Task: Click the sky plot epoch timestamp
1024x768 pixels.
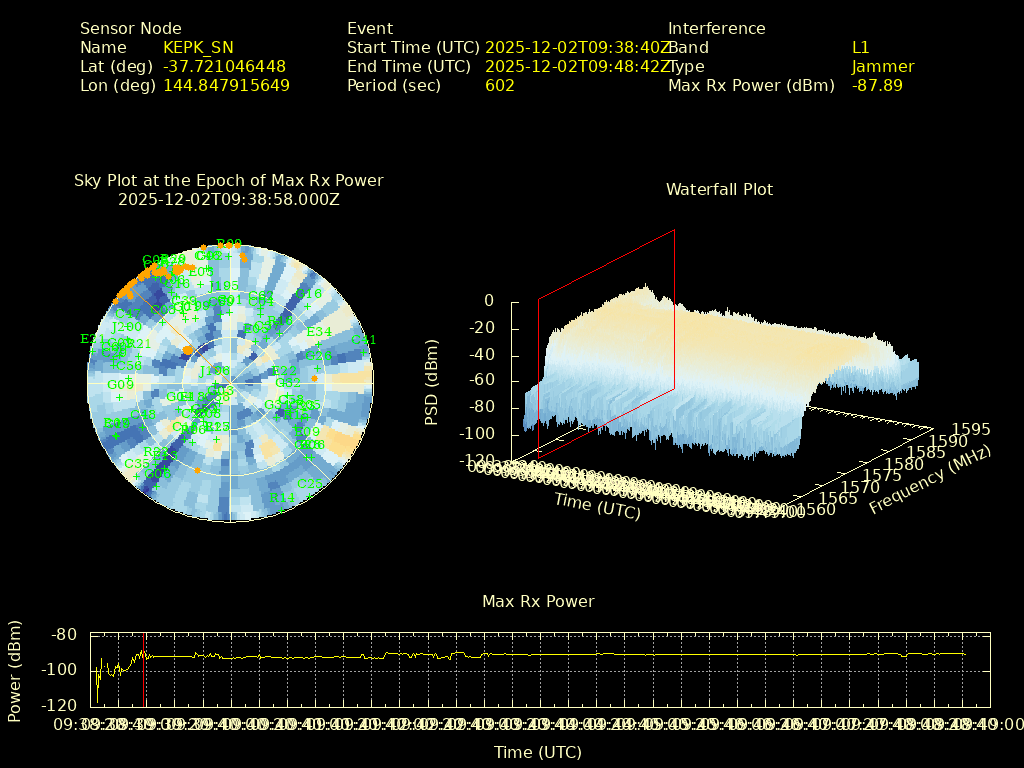Action: coord(228,200)
